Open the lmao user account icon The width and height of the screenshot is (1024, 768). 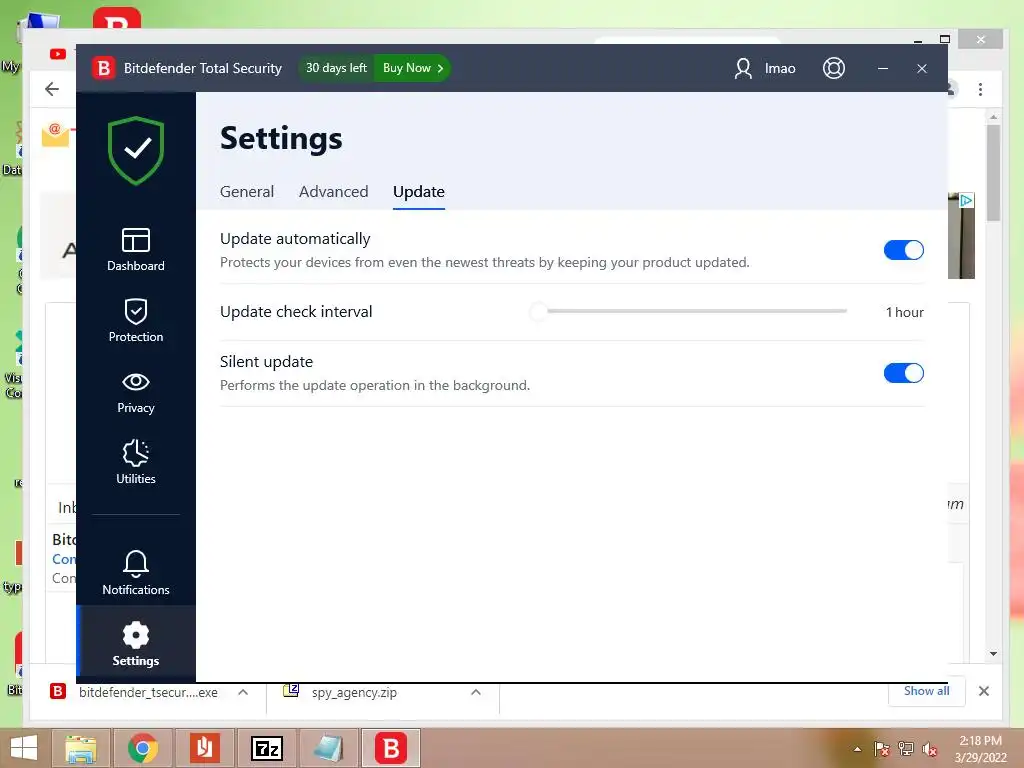(743, 68)
